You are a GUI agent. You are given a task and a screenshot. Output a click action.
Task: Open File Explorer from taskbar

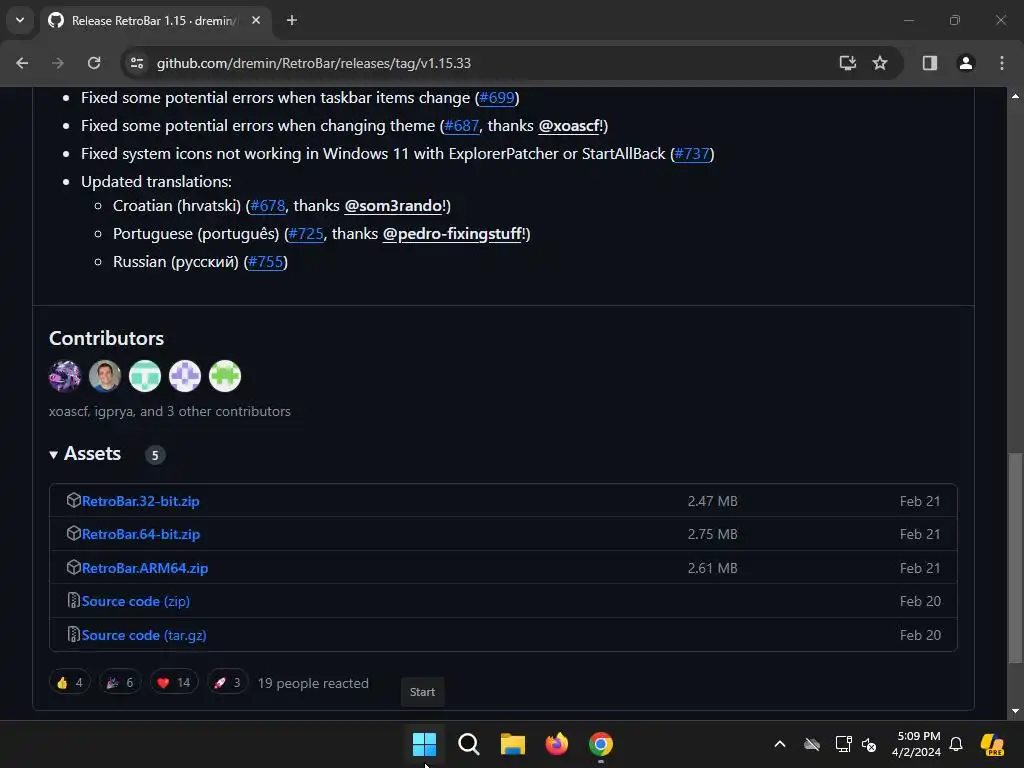click(x=513, y=744)
